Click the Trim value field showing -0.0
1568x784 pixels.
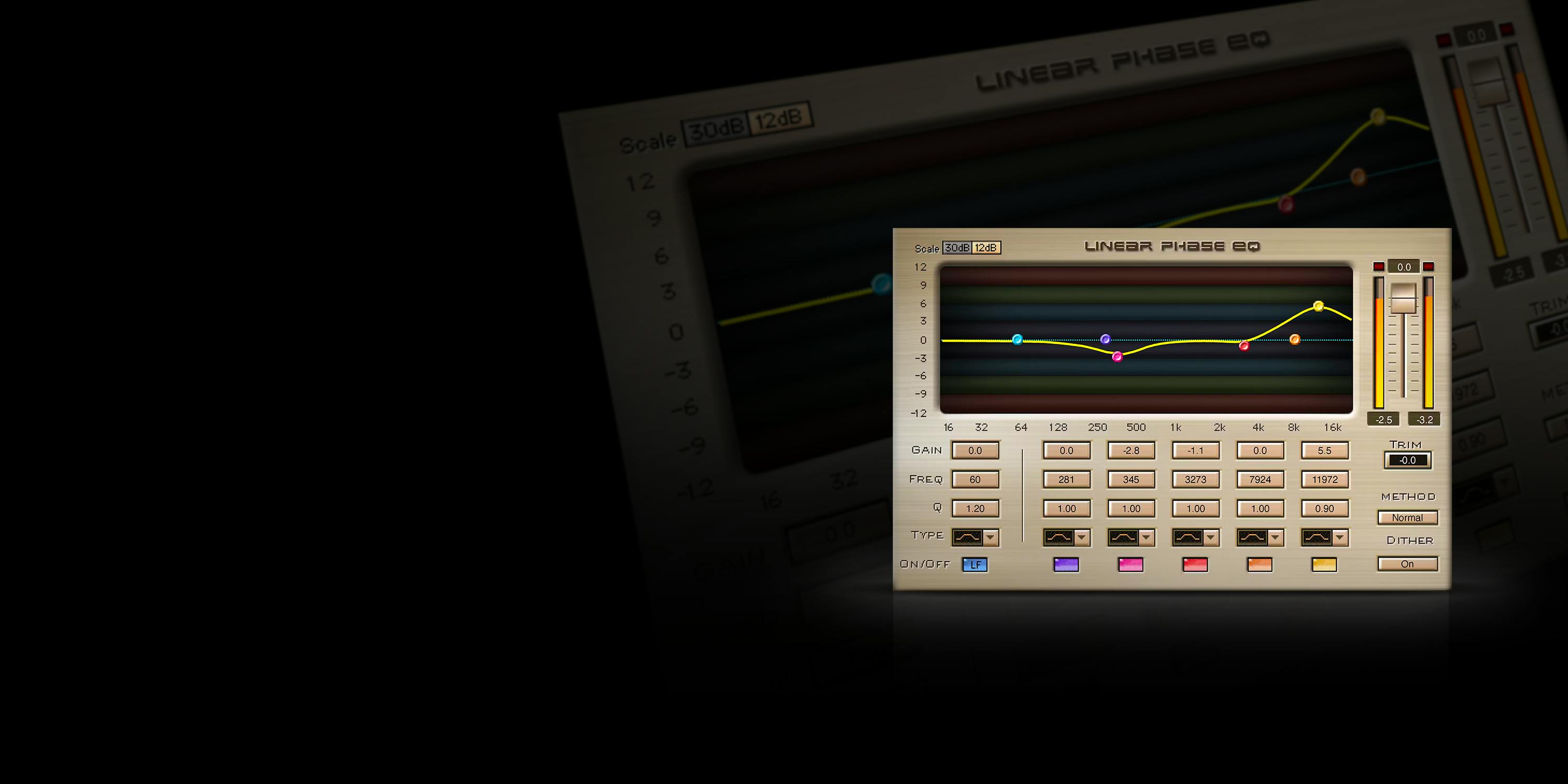[x=1408, y=461]
